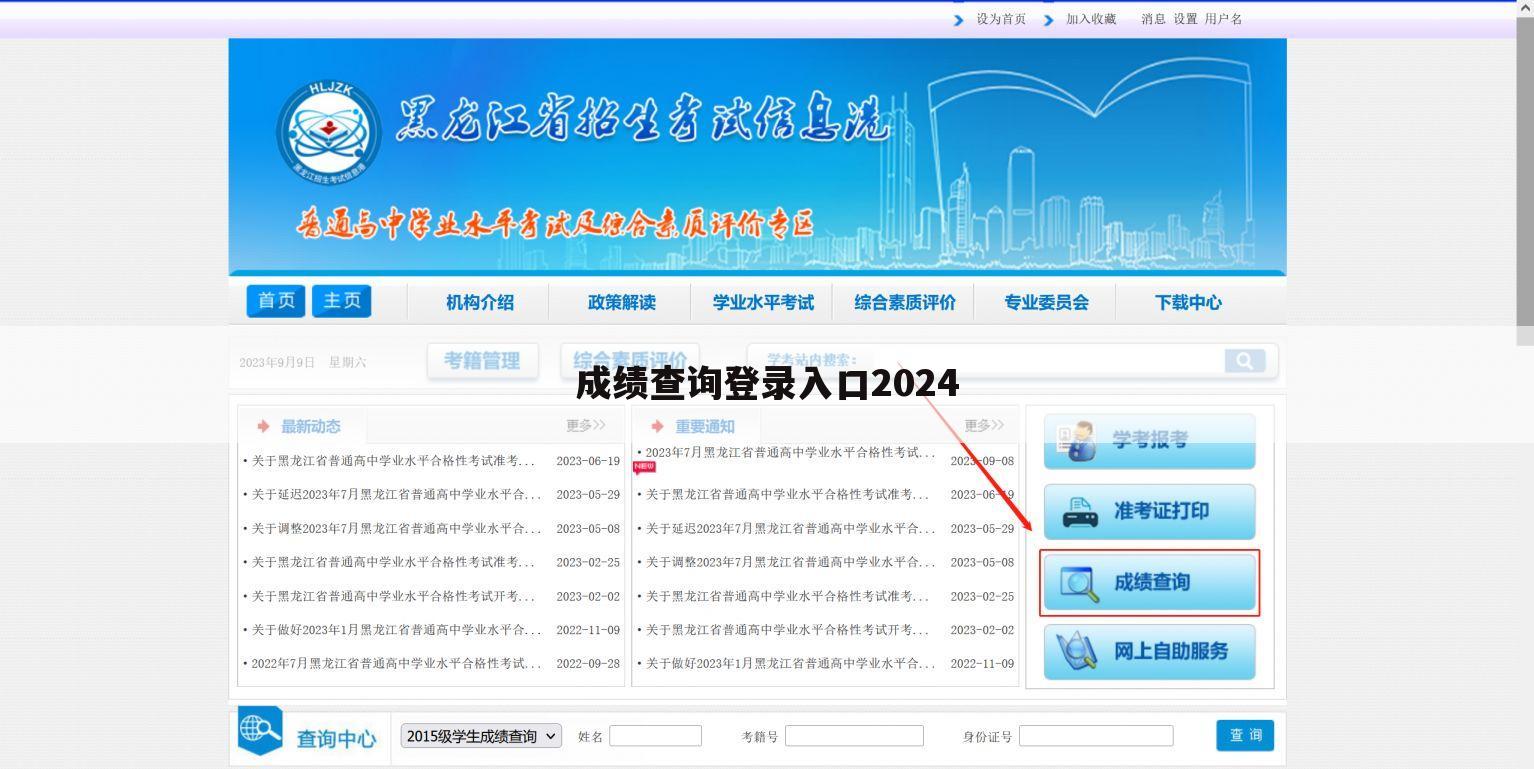The image size is (1534, 769).
Task: Focus the 考籍号 input field
Action: (x=854, y=736)
